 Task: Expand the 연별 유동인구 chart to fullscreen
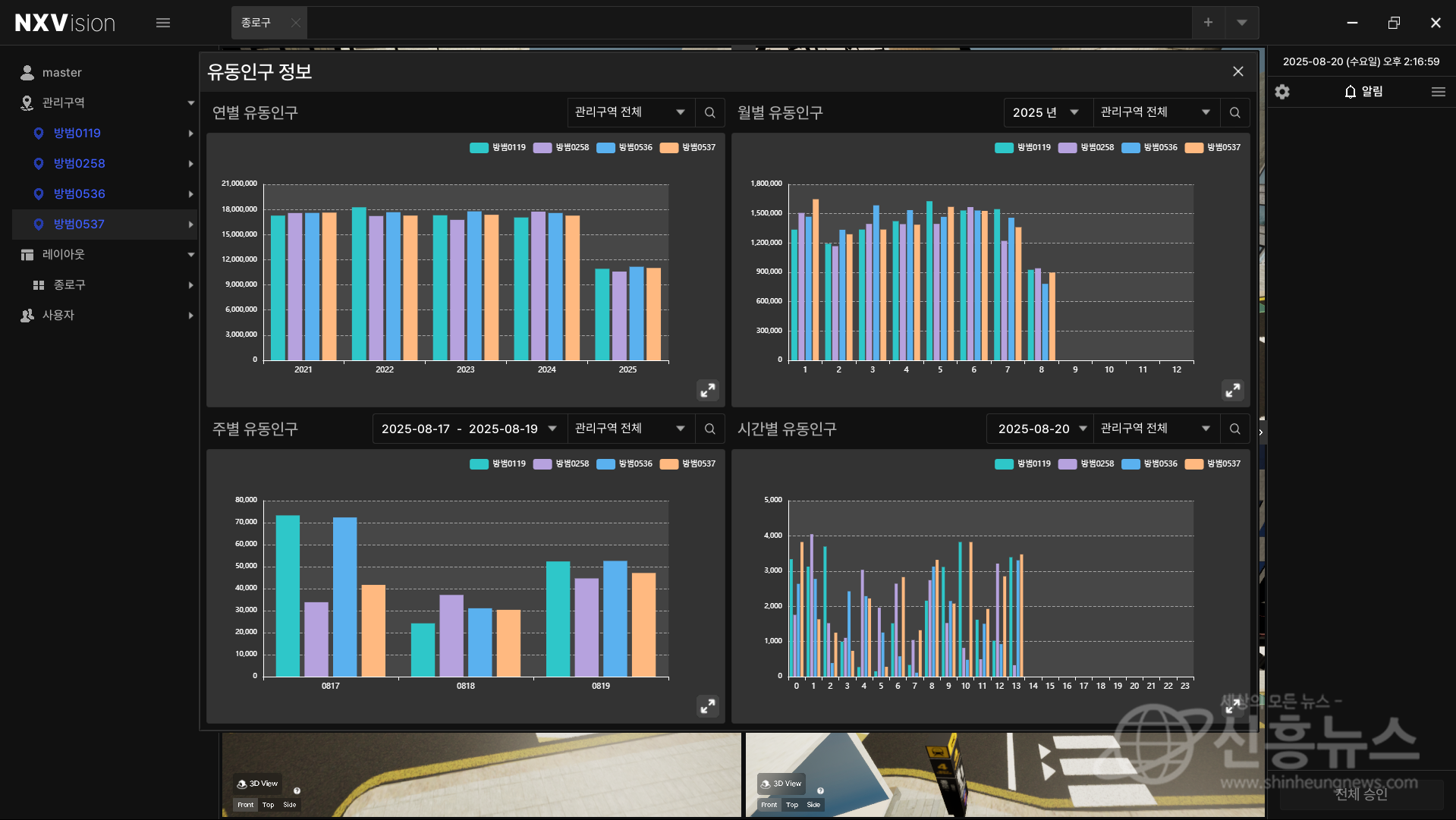(x=707, y=390)
